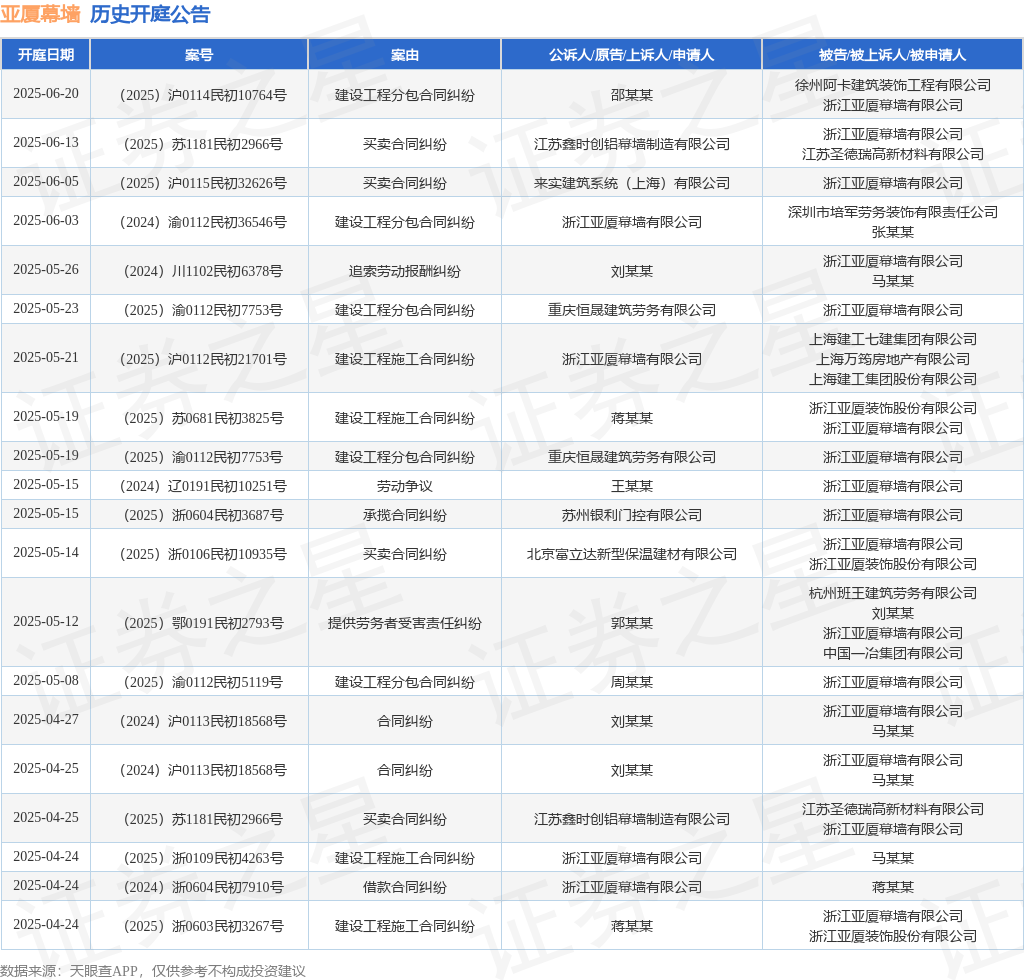The width and height of the screenshot is (1024, 980).
Task: Click 上海建工七建集团有限公司
Action: pos(893,339)
